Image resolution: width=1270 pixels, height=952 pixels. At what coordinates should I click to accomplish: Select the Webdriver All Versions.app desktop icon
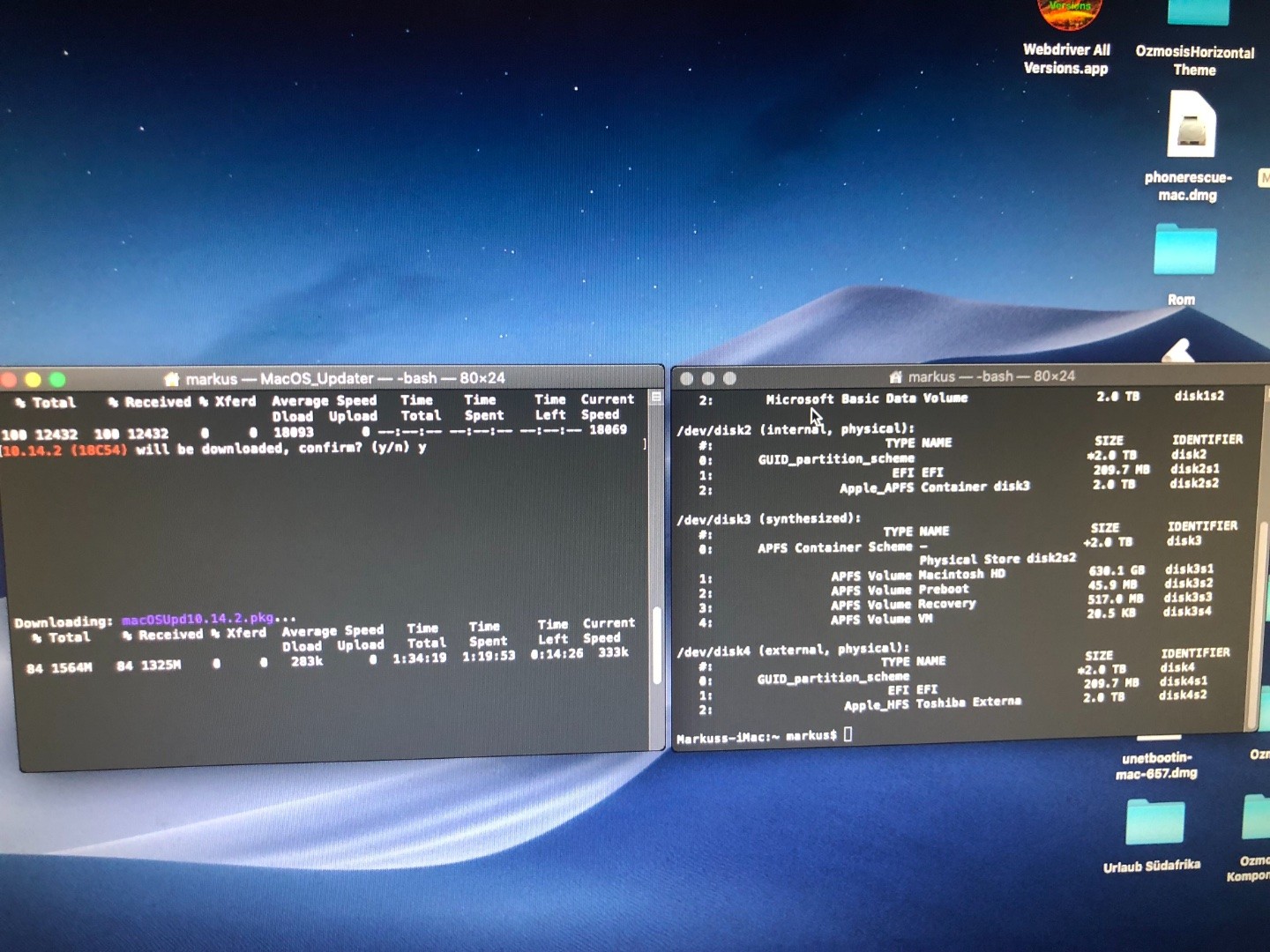(1068, 16)
